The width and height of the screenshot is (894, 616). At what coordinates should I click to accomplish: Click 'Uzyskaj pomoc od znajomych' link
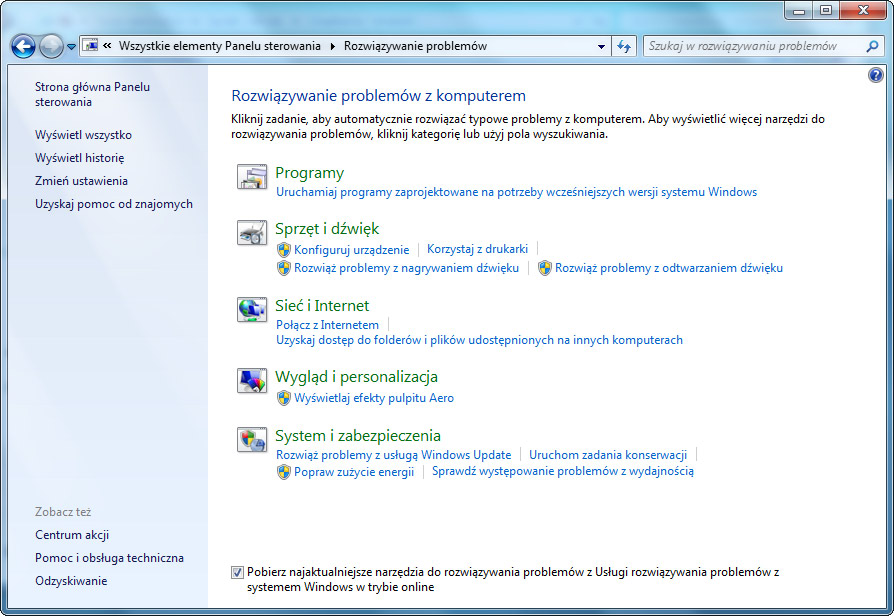[x=114, y=204]
